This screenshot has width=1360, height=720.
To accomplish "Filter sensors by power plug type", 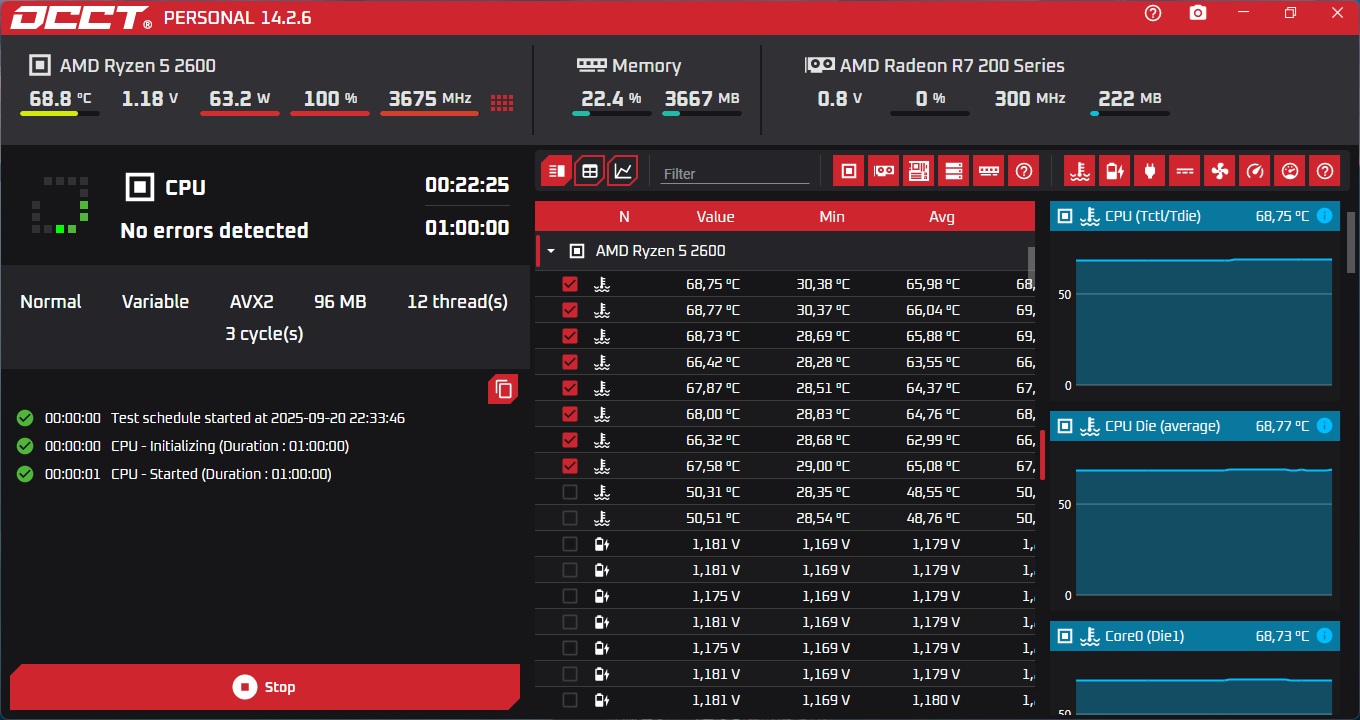I will [1149, 171].
